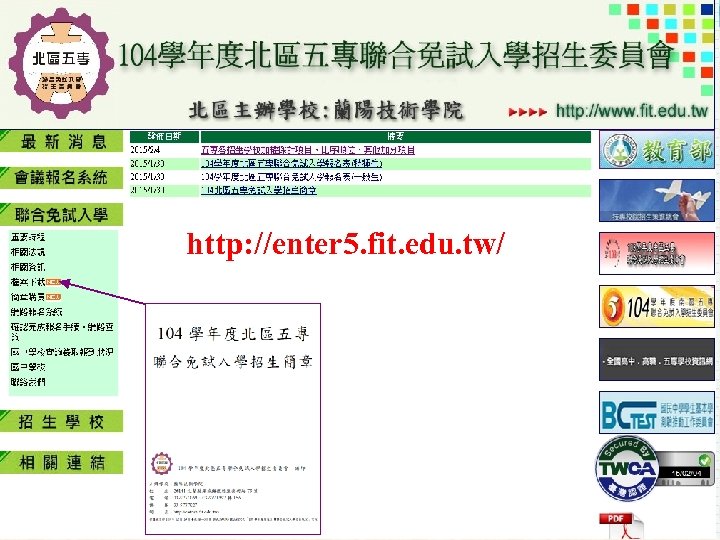Open the 2015/5/4 news link about 加權採計項目
Image resolution: width=720 pixels, height=540 pixels.
click(x=308, y=150)
